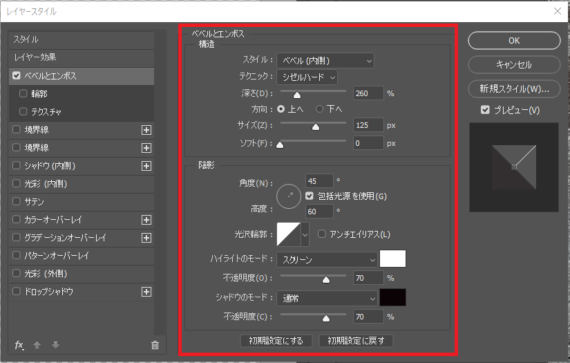
Task: Open the スタイル dropdown showing ベベル (内側)
Action: tap(325, 61)
